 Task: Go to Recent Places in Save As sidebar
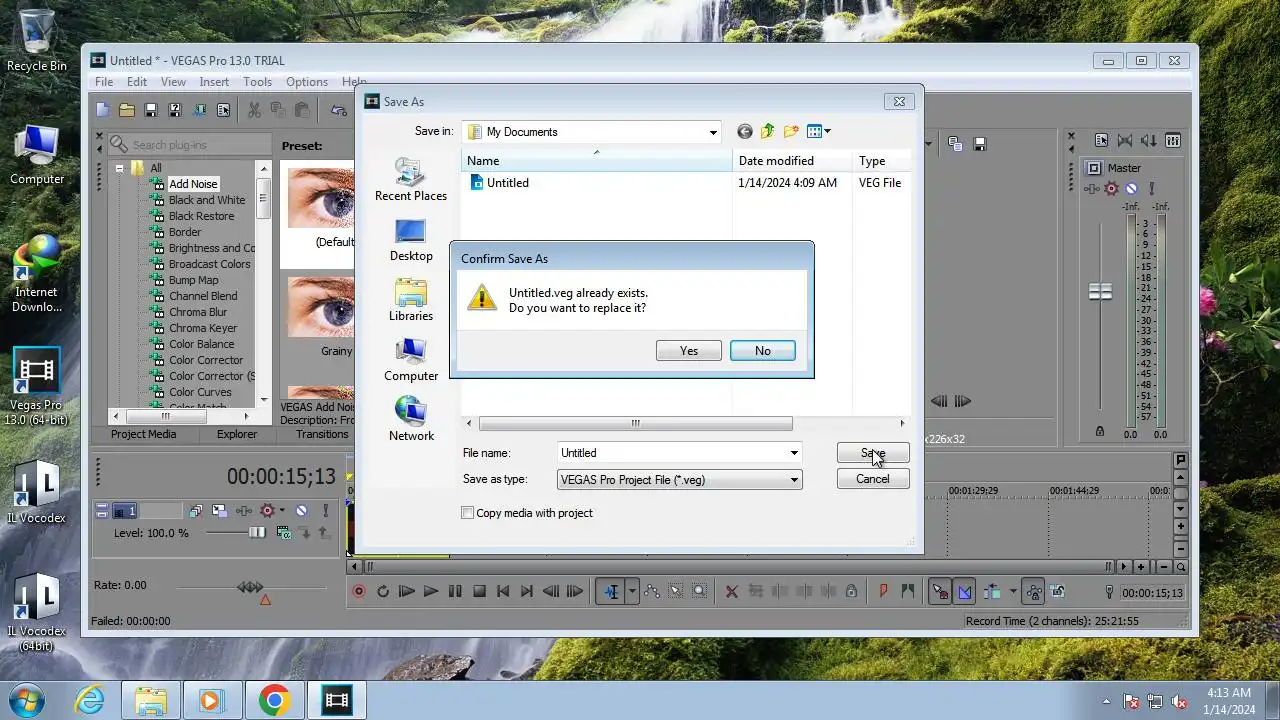411,180
